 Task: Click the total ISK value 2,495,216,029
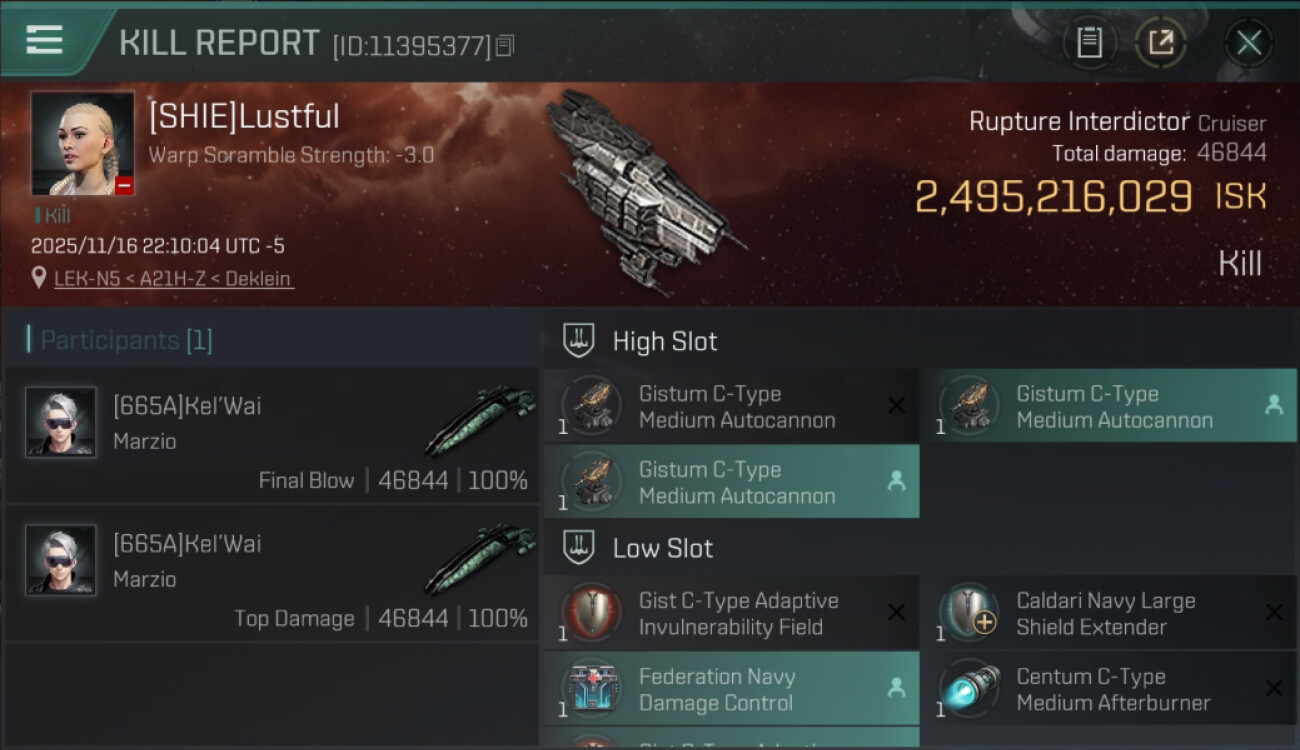click(1053, 197)
